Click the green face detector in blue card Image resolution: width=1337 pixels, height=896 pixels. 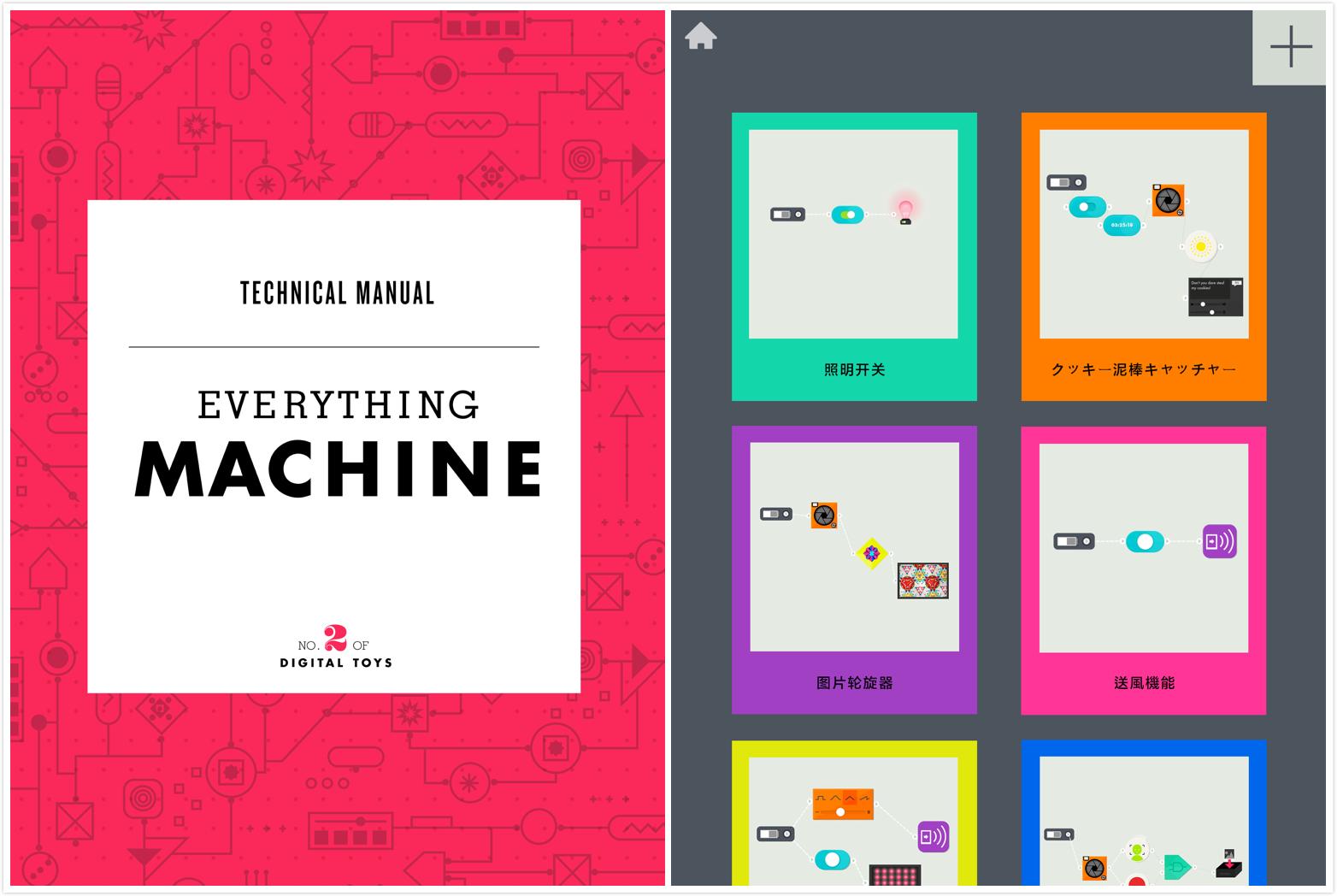coord(1137,850)
